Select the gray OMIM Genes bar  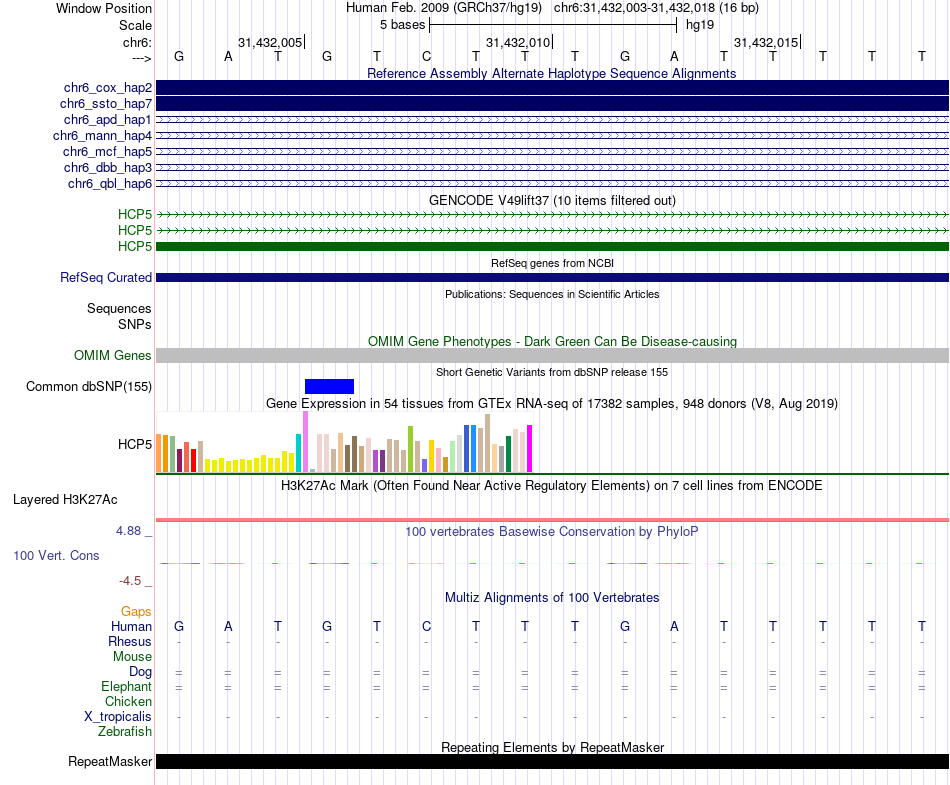coord(552,356)
